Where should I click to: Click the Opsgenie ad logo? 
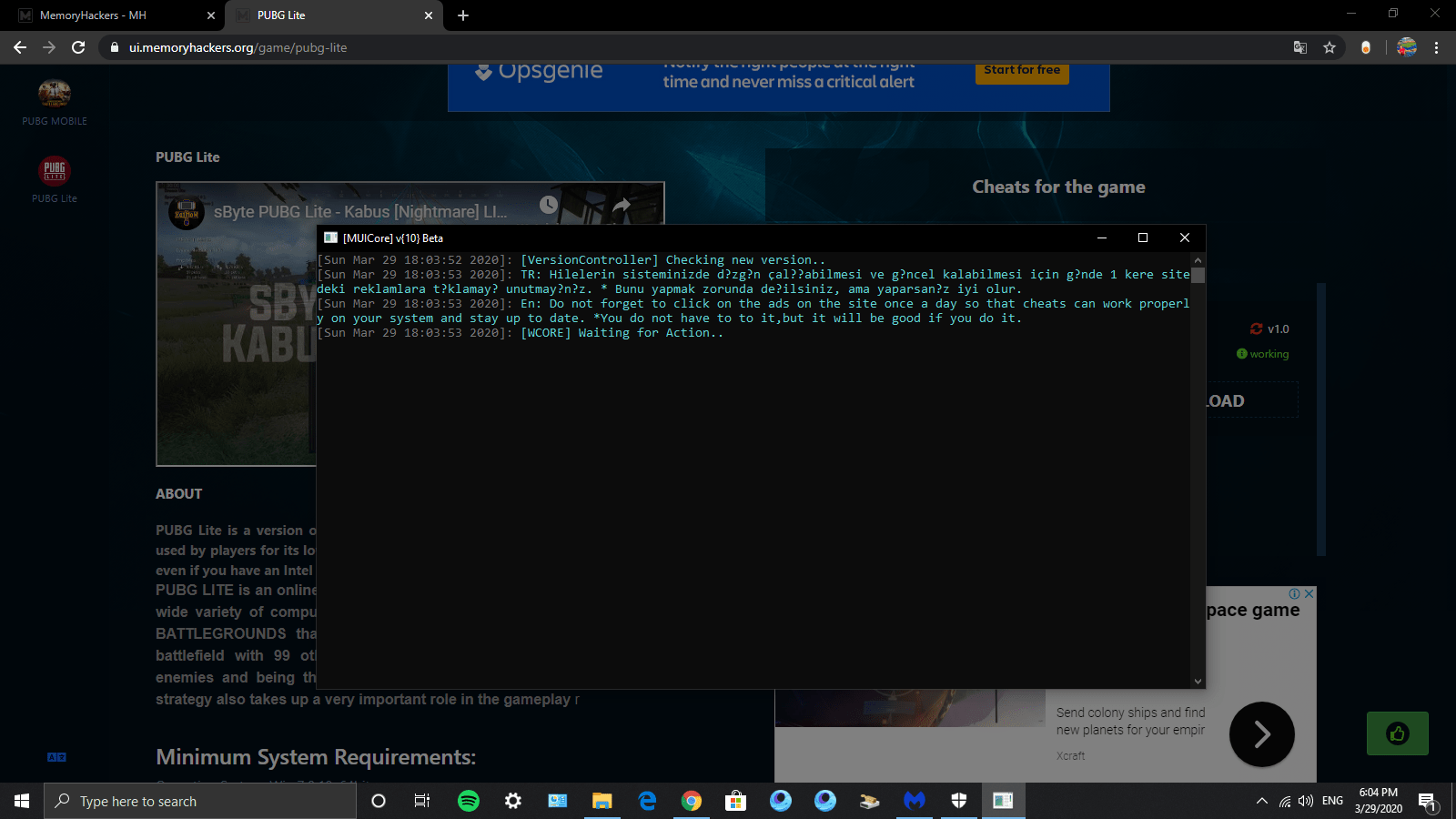pos(539,72)
